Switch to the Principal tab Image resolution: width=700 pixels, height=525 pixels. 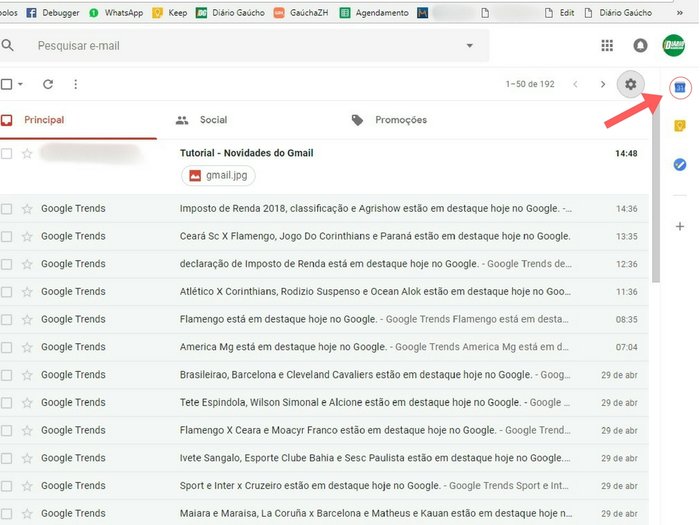pos(79,120)
